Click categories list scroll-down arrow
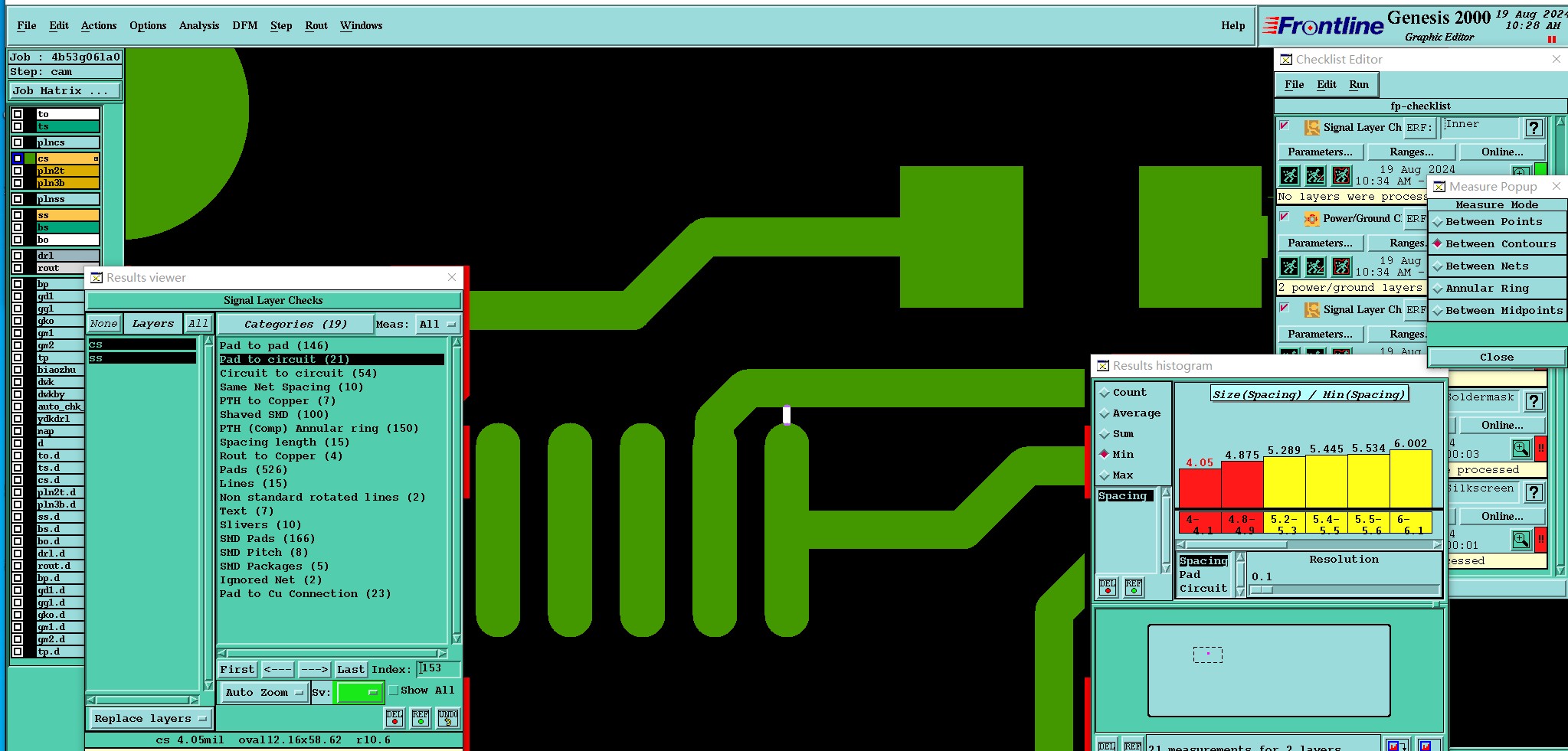 pyautogui.click(x=457, y=638)
